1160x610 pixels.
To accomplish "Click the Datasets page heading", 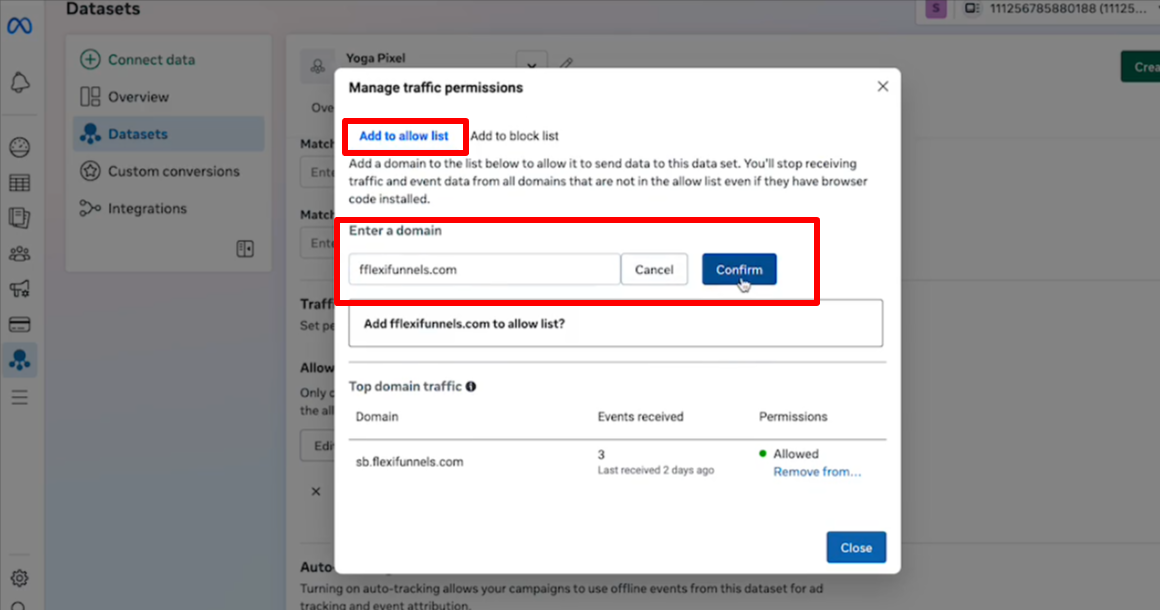I will (103, 9).
